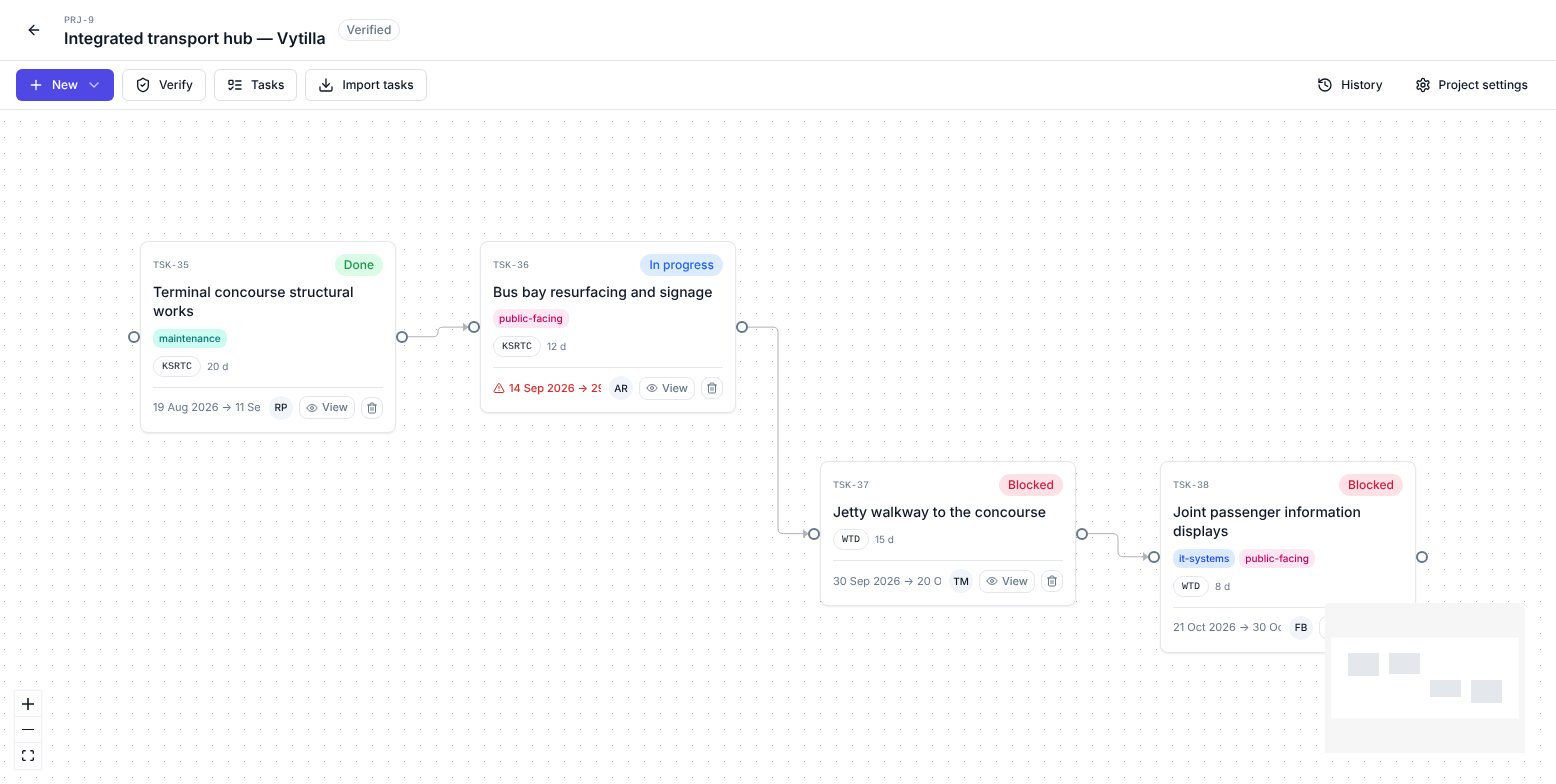Open the Tasks list button
The image size is (1556, 784).
(x=256, y=85)
